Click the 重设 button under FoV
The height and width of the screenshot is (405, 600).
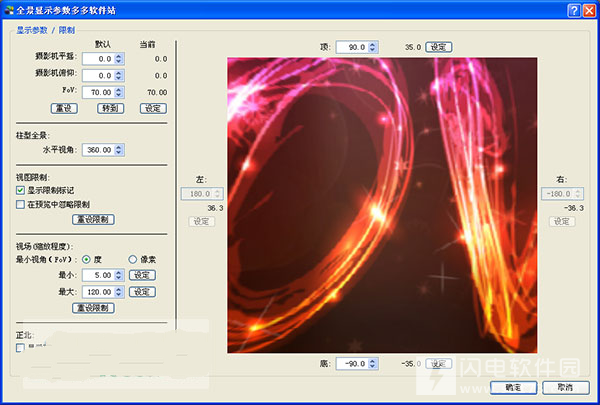click(x=64, y=108)
